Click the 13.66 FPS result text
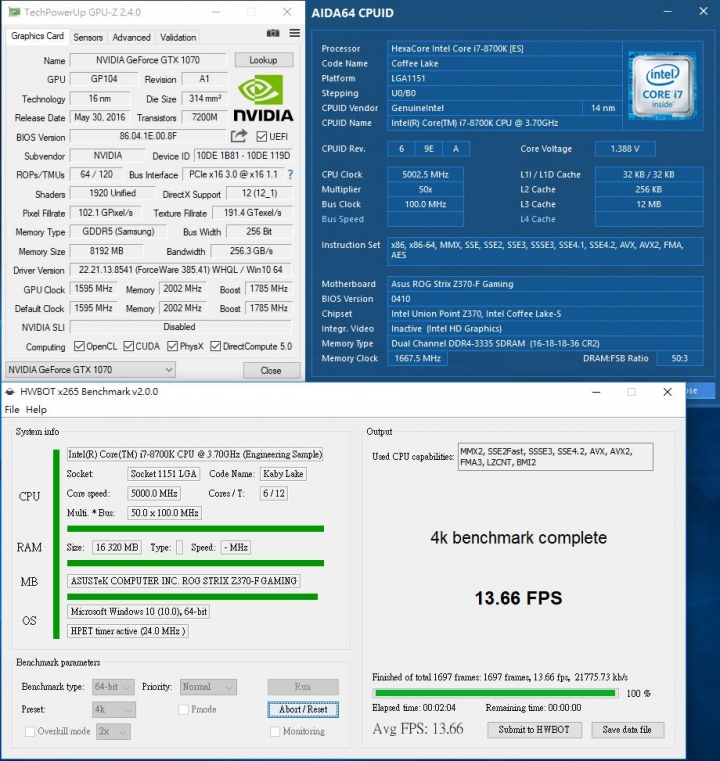This screenshot has width=720, height=761. click(x=519, y=598)
